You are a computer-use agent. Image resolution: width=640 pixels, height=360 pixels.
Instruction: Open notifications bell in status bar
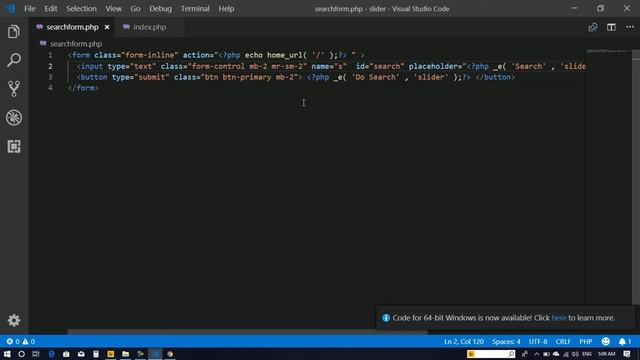(x=624, y=341)
